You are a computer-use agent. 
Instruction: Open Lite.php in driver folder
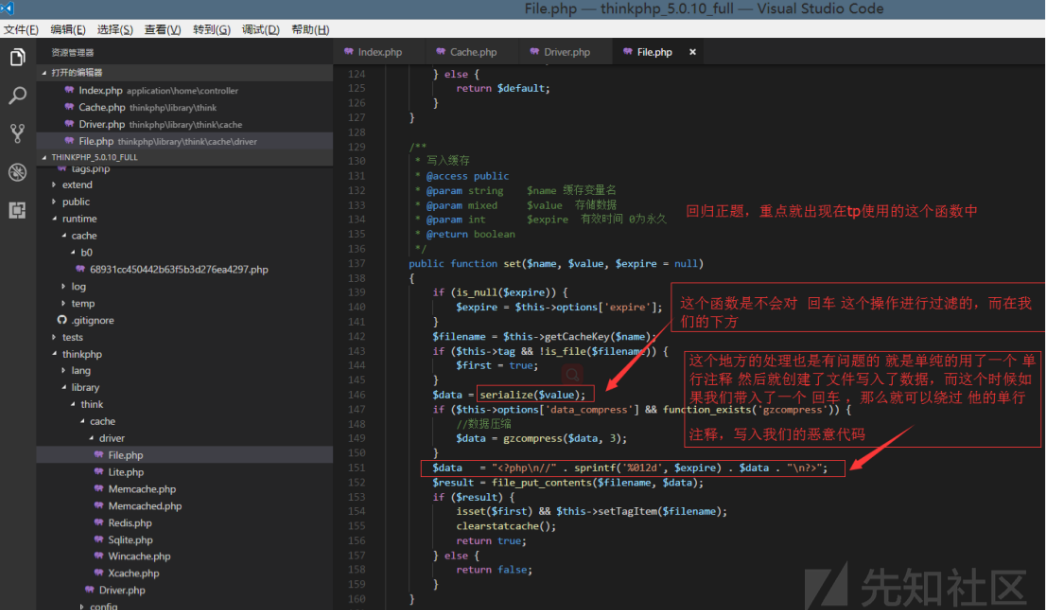[x=125, y=472]
